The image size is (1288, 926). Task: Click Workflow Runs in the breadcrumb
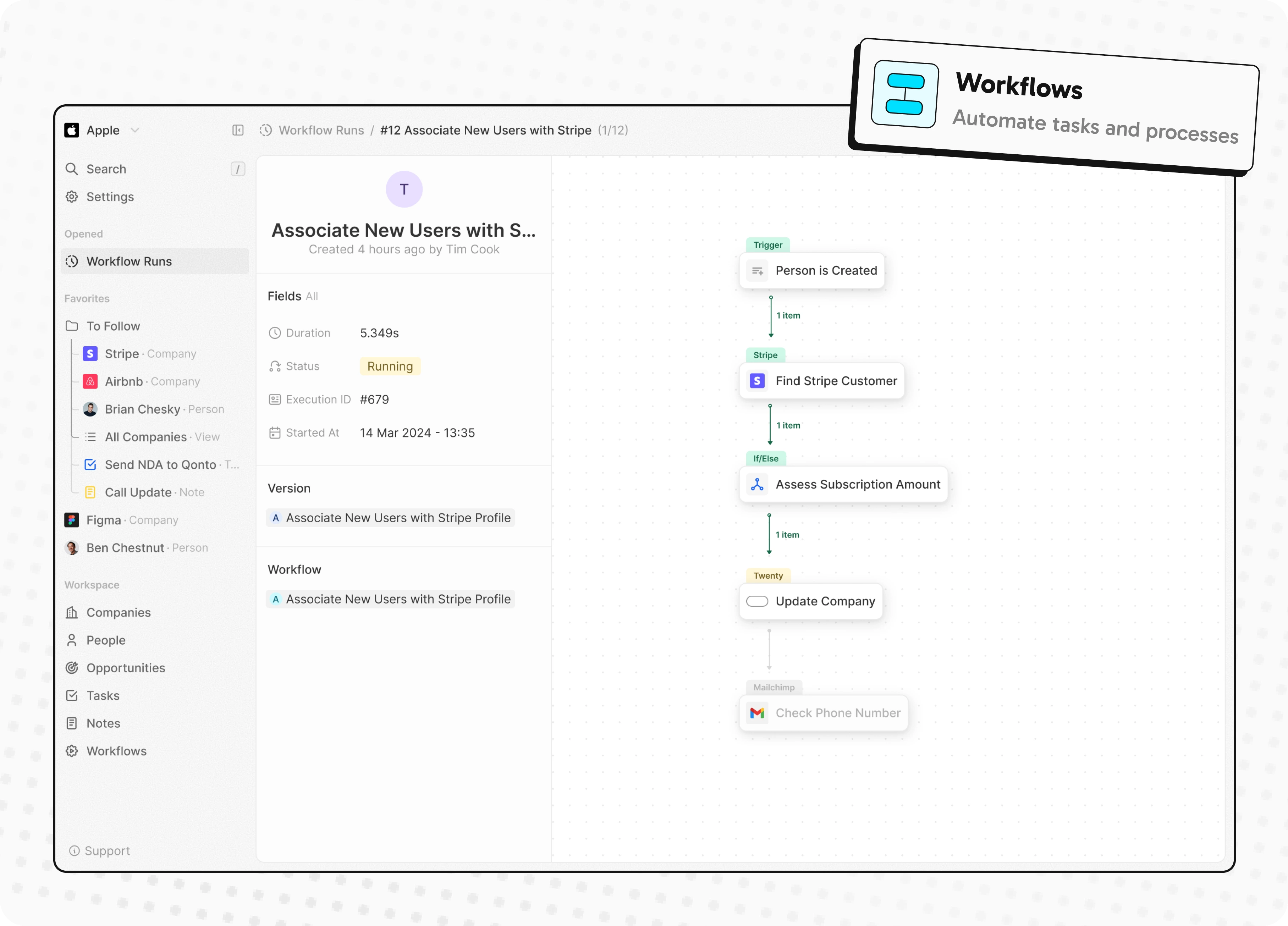point(321,130)
